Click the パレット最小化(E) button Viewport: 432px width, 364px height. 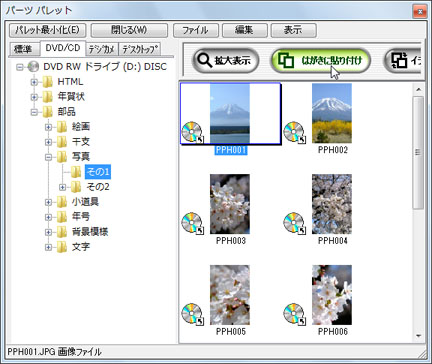(x=47, y=30)
